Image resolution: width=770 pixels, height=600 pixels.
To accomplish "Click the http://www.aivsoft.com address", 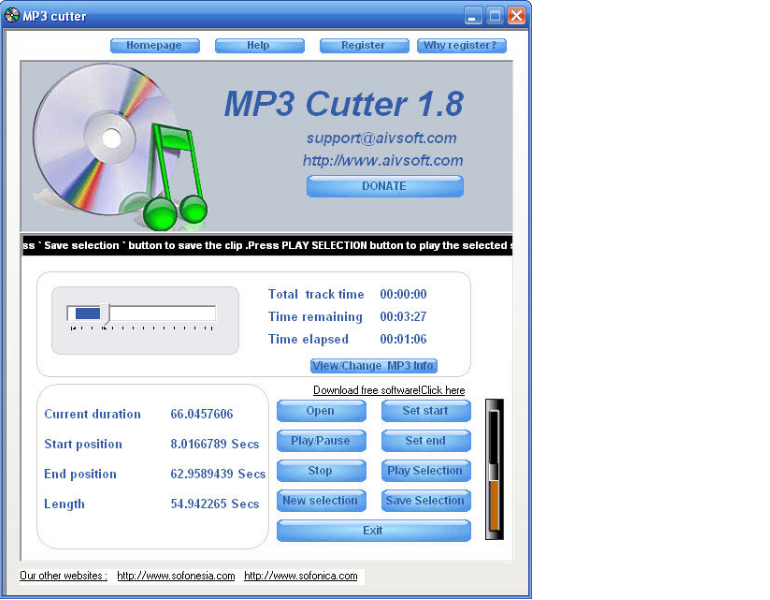I will 383,160.
